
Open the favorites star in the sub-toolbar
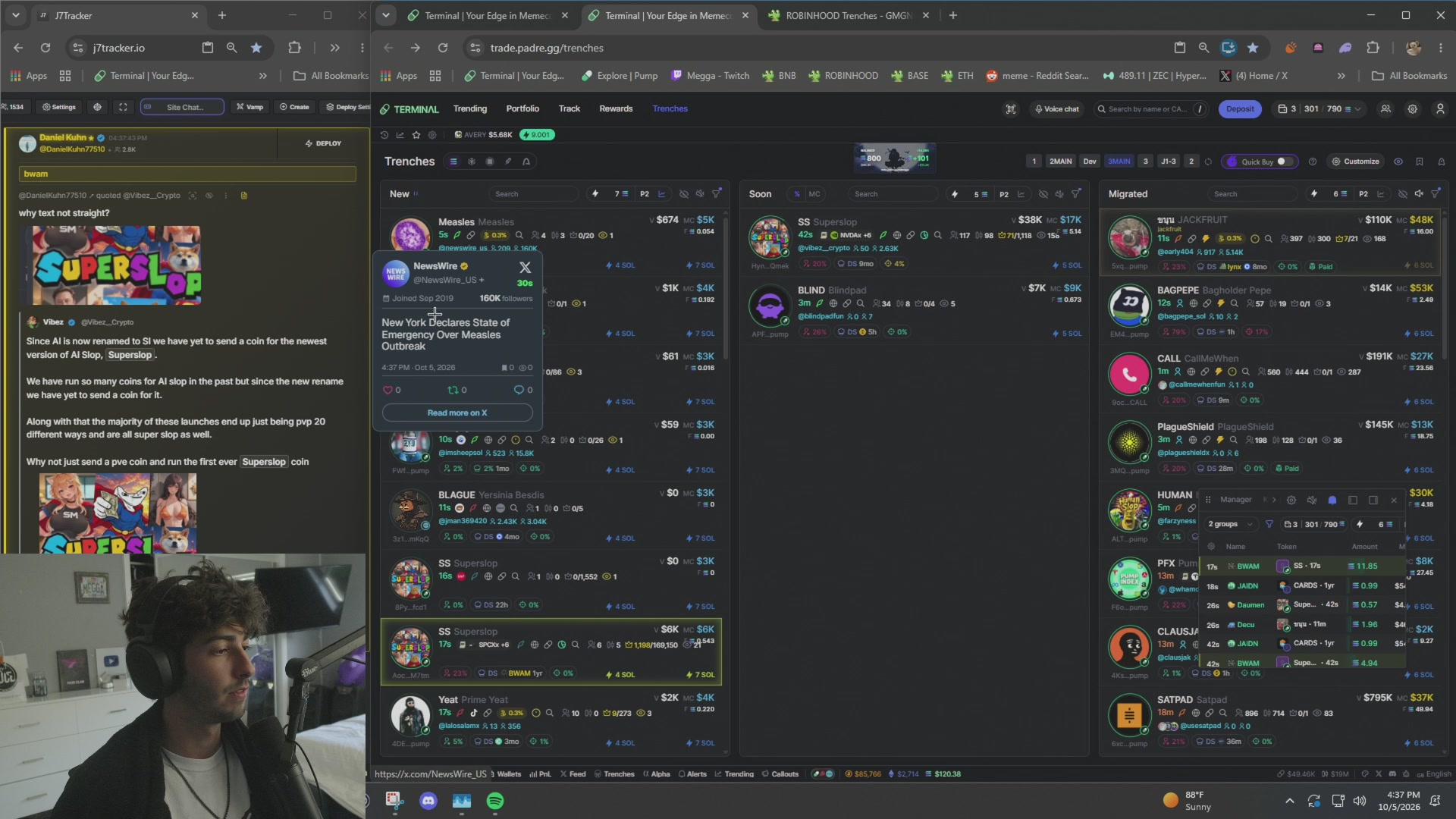pyautogui.click(x=416, y=135)
